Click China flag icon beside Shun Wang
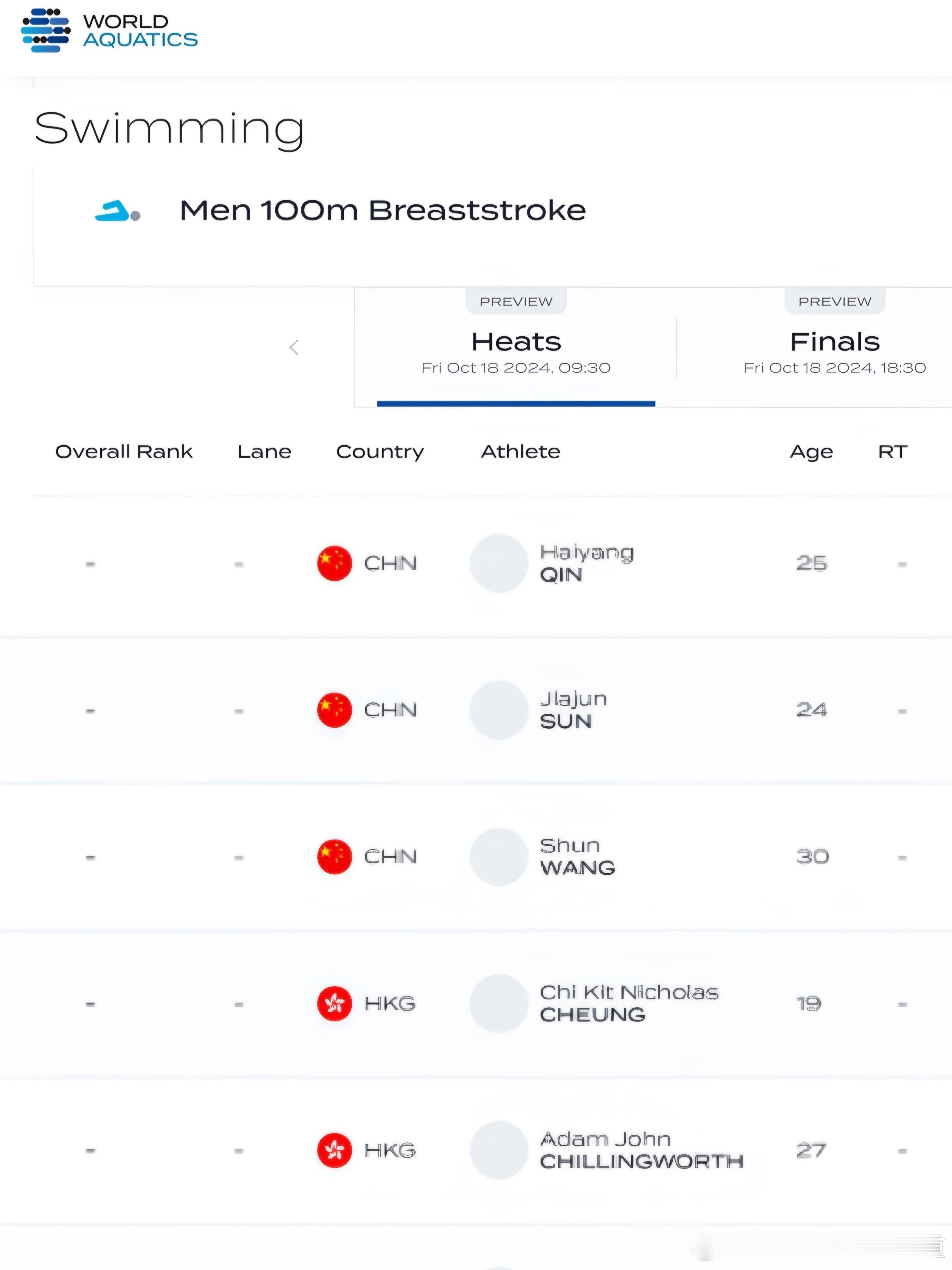 click(x=335, y=857)
